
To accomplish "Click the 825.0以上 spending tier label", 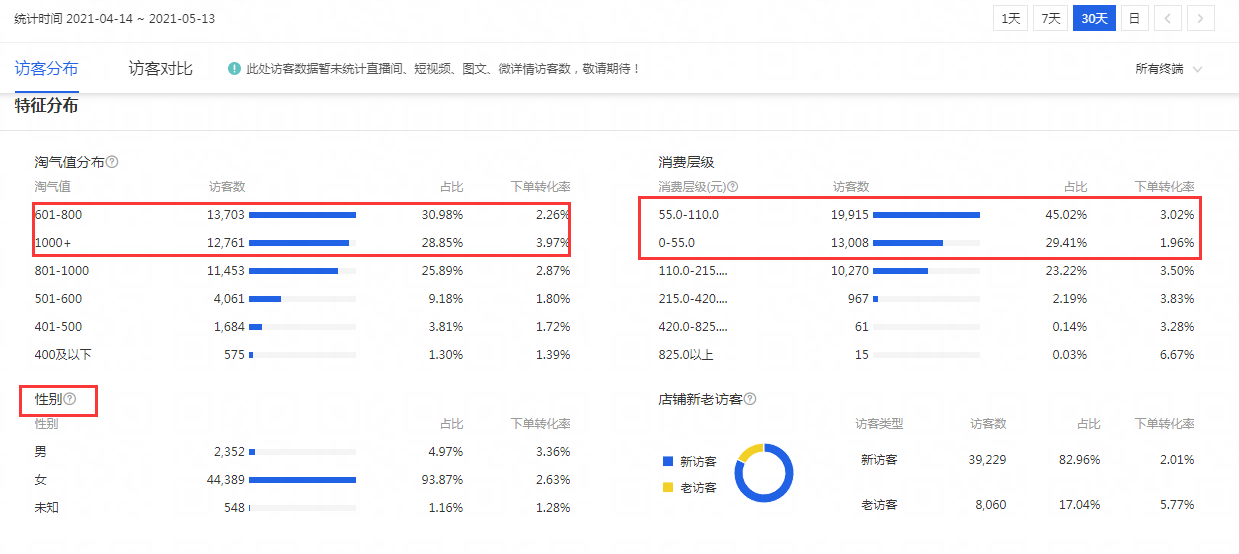I will pos(686,355).
